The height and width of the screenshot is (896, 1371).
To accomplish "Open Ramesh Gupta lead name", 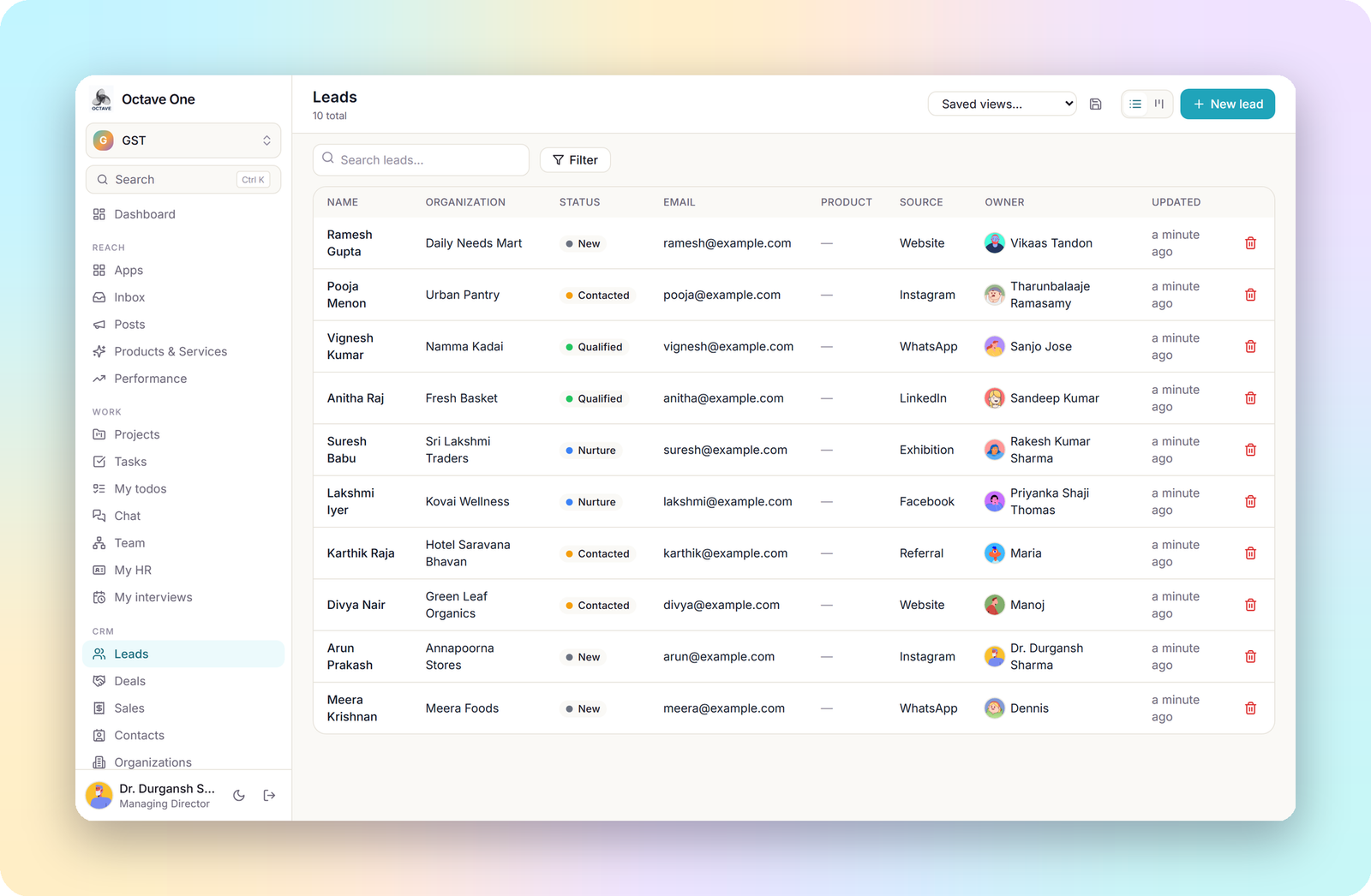I will click(350, 243).
